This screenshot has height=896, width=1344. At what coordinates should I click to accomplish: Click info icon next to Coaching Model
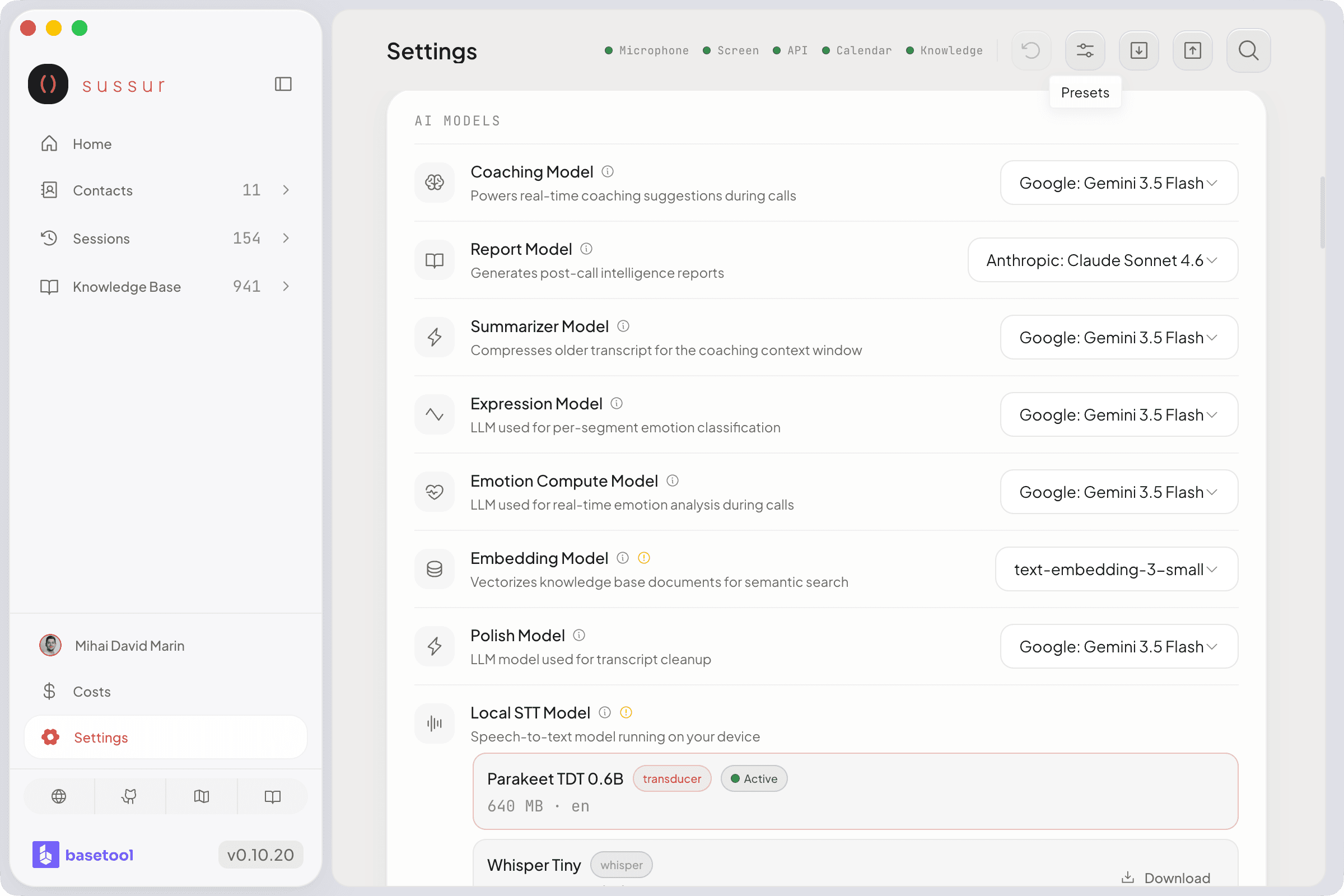[608, 171]
